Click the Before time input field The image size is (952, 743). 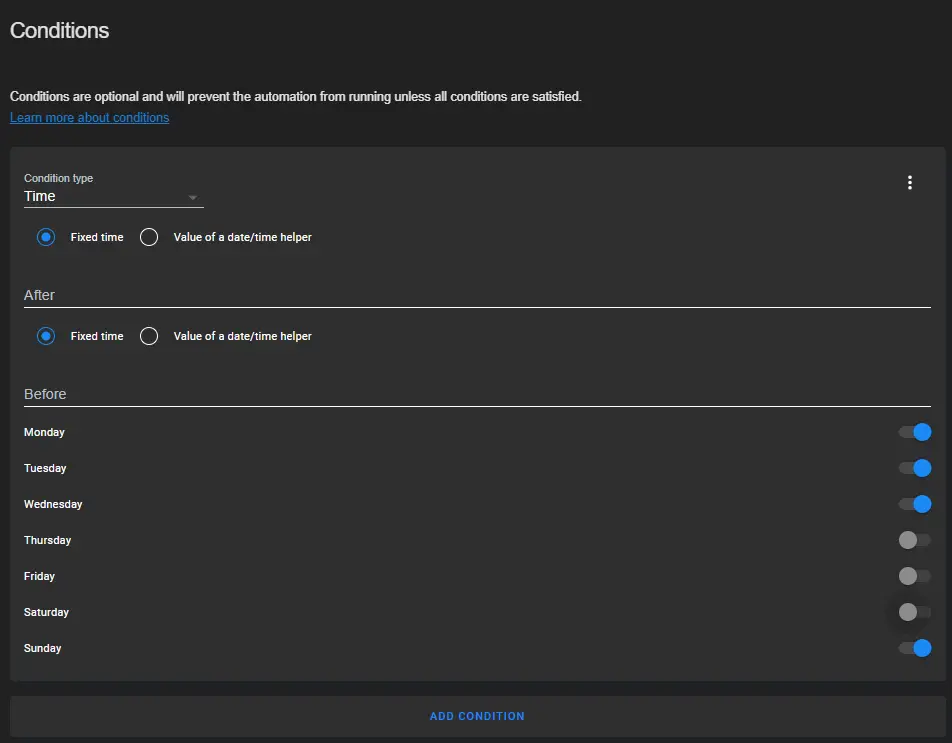coord(477,394)
